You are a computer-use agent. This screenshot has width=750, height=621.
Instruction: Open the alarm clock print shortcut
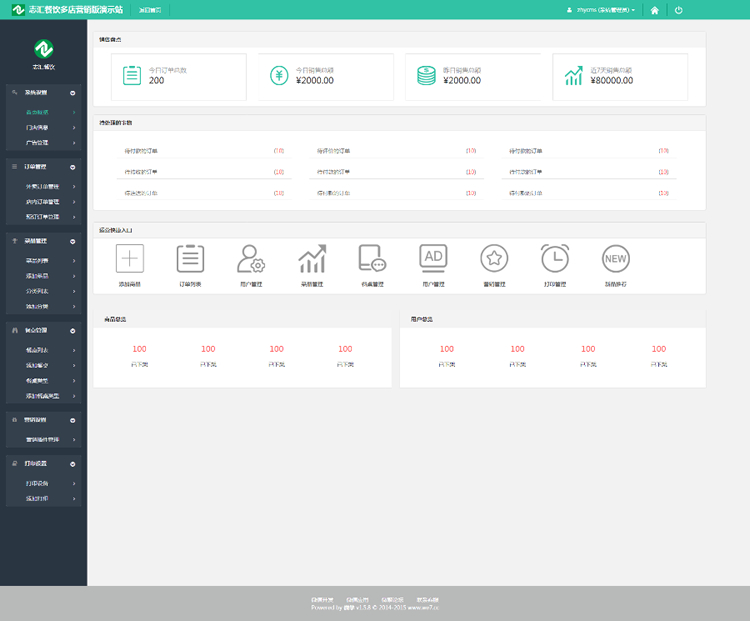click(555, 259)
